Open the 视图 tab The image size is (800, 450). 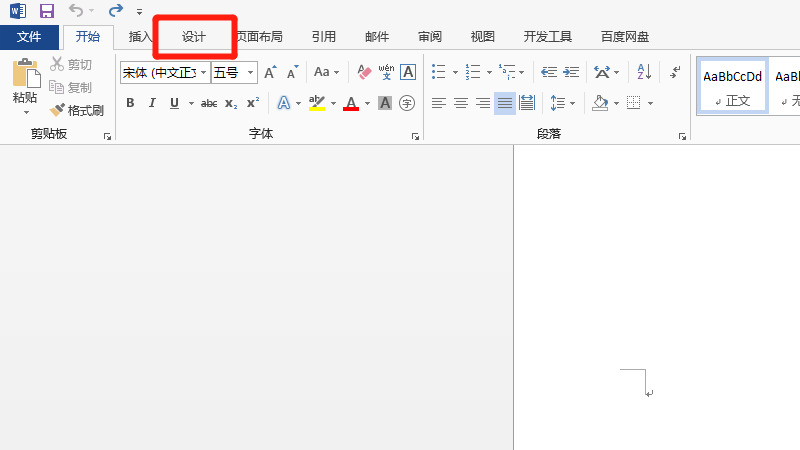click(x=483, y=37)
